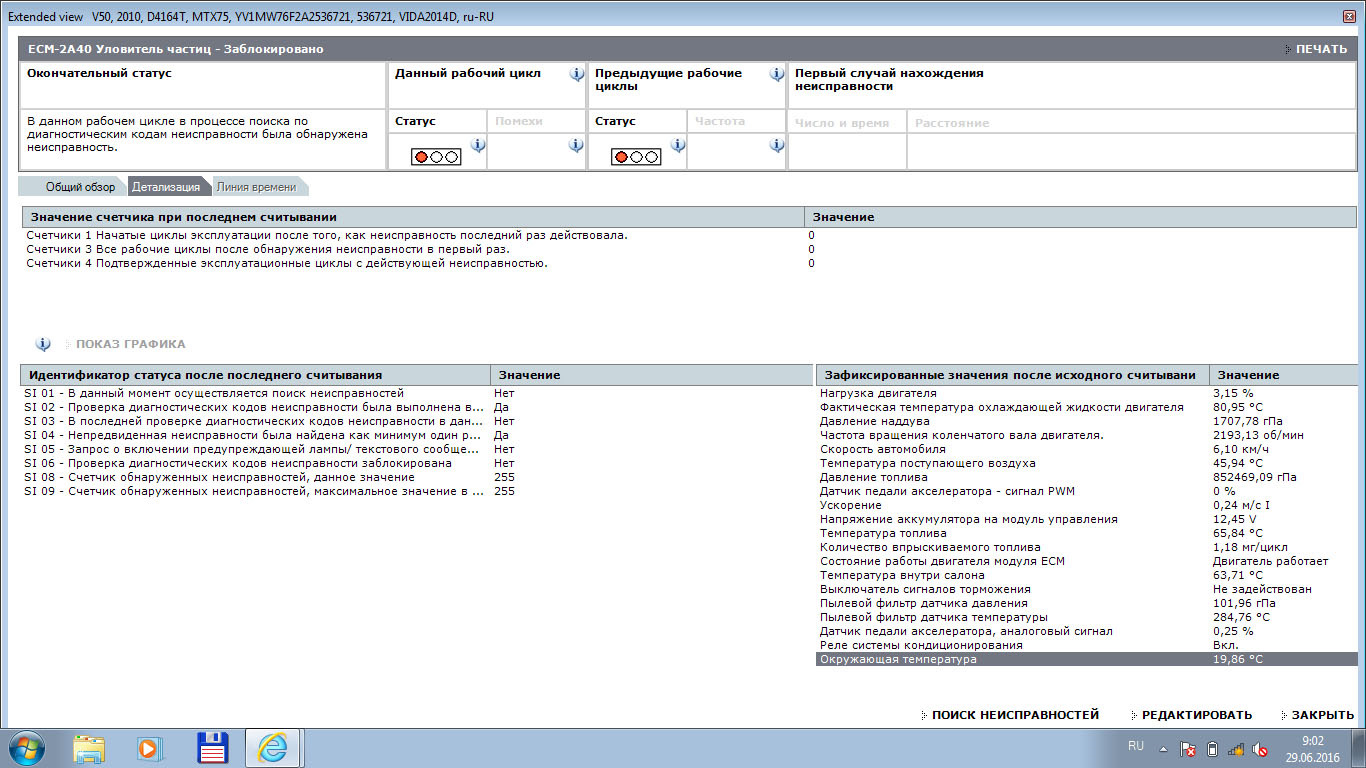Click network signal icon in tray
1366x768 pixels.
tap(1236, 749)
